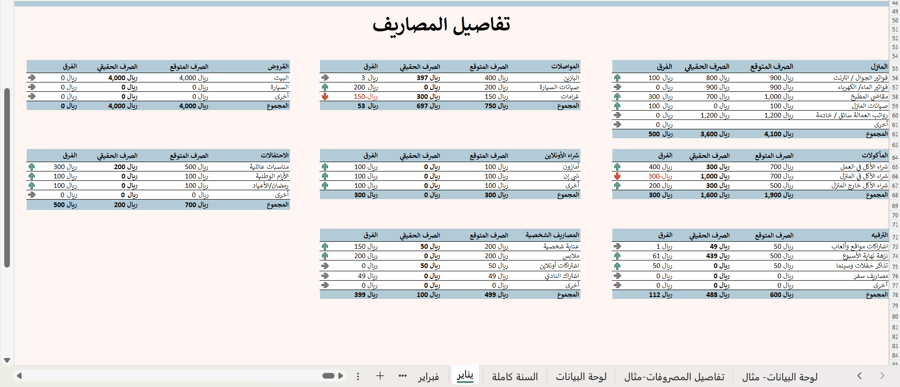Viewport: 900px width, 387px height.
Task: Click the gray arrow in البنزين row
Action: (325, 78)
